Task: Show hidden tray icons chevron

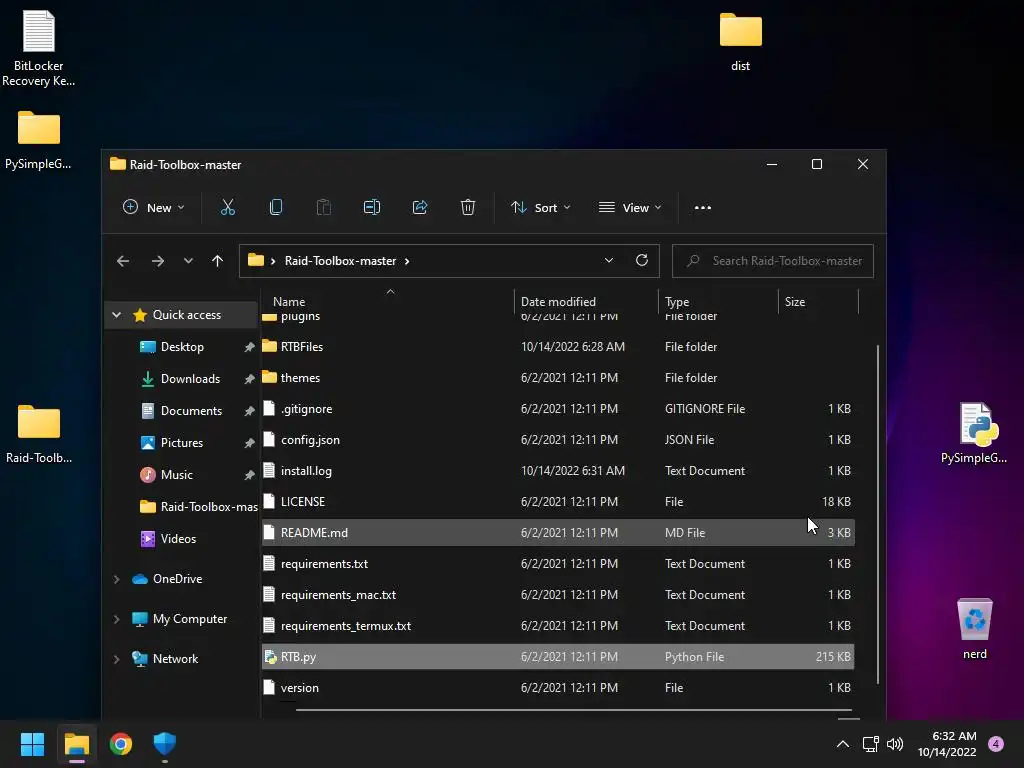Action: point(843,744)
